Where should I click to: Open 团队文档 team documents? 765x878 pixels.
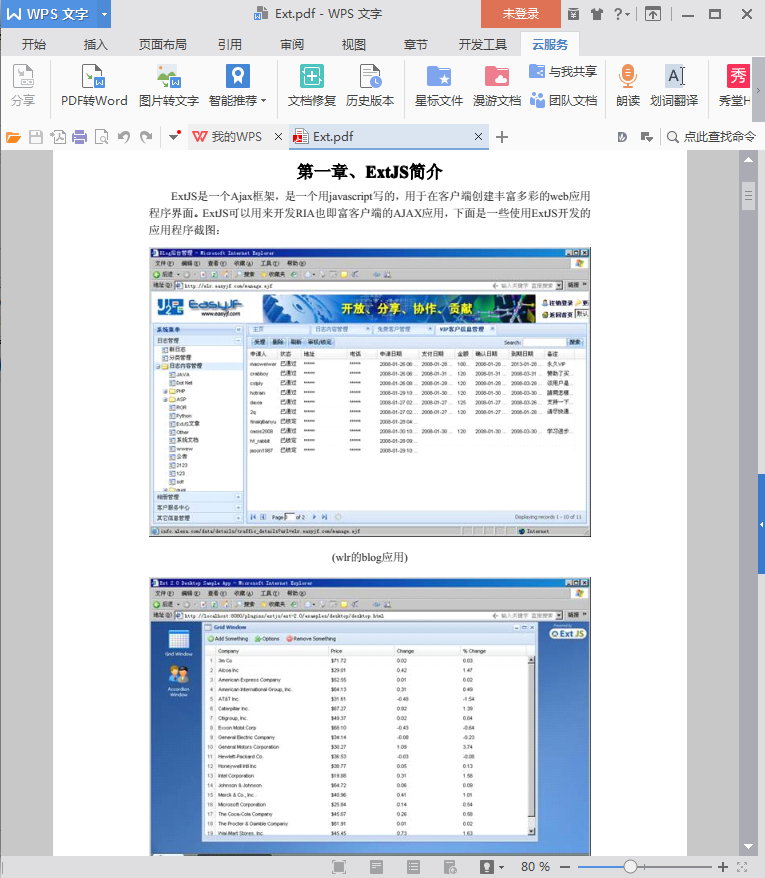563,100
